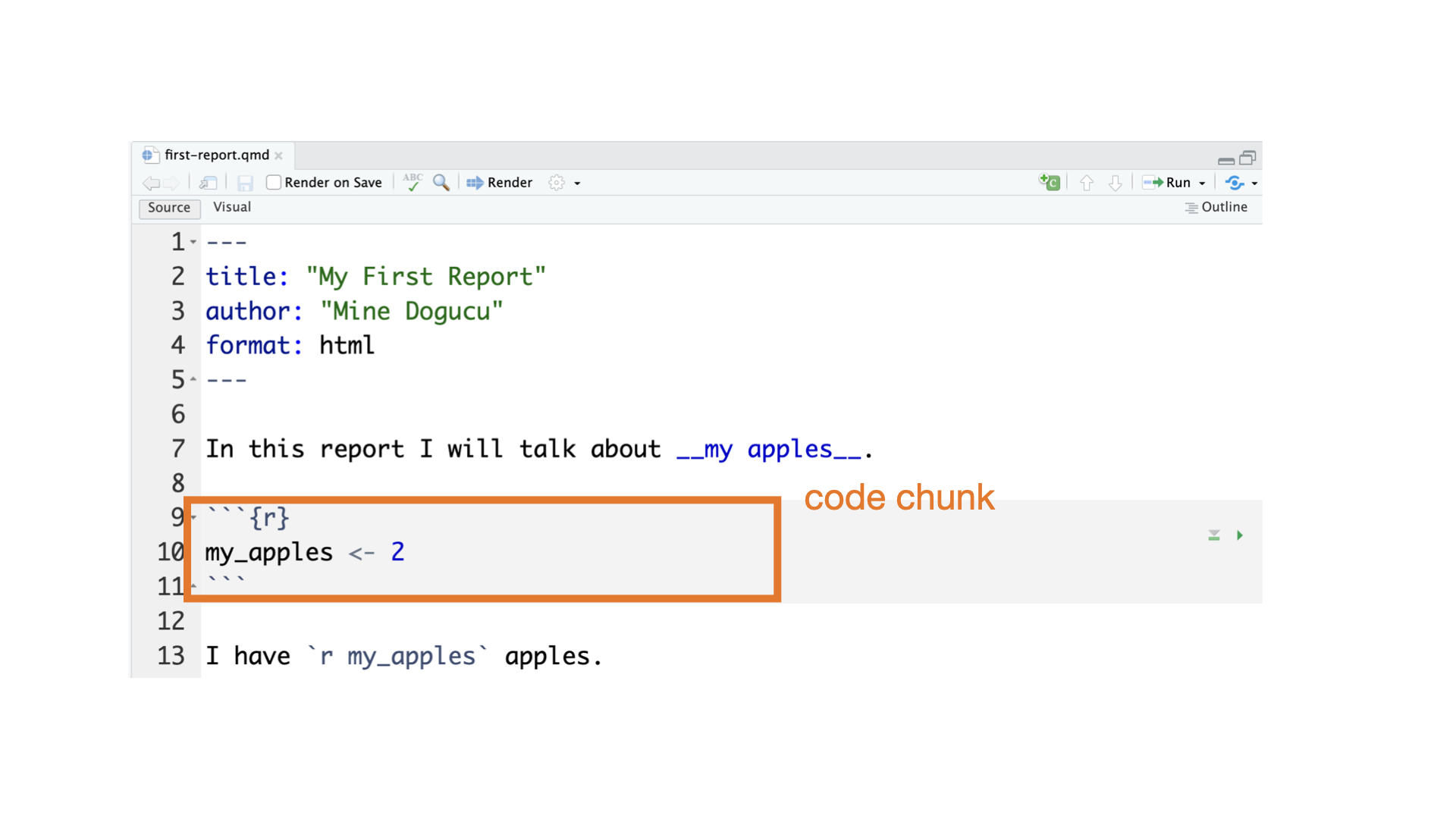Click on code line my_apples <- 2
Image resolution: width=1456 pixels, height=819 pixels.
click(303, 552)
